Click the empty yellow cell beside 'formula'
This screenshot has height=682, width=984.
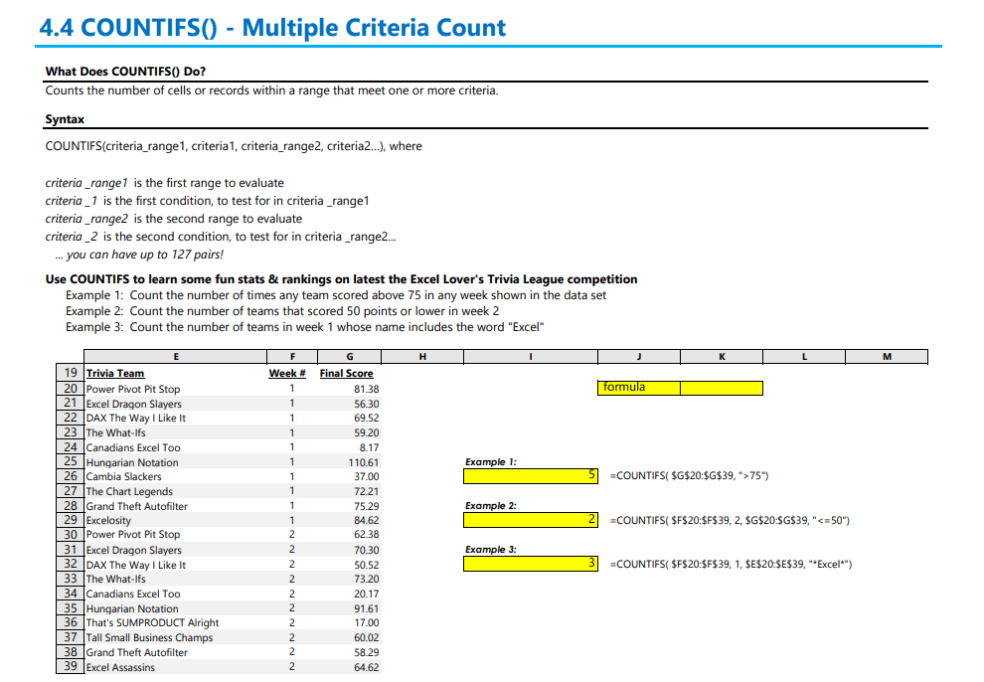click(722, 387)
